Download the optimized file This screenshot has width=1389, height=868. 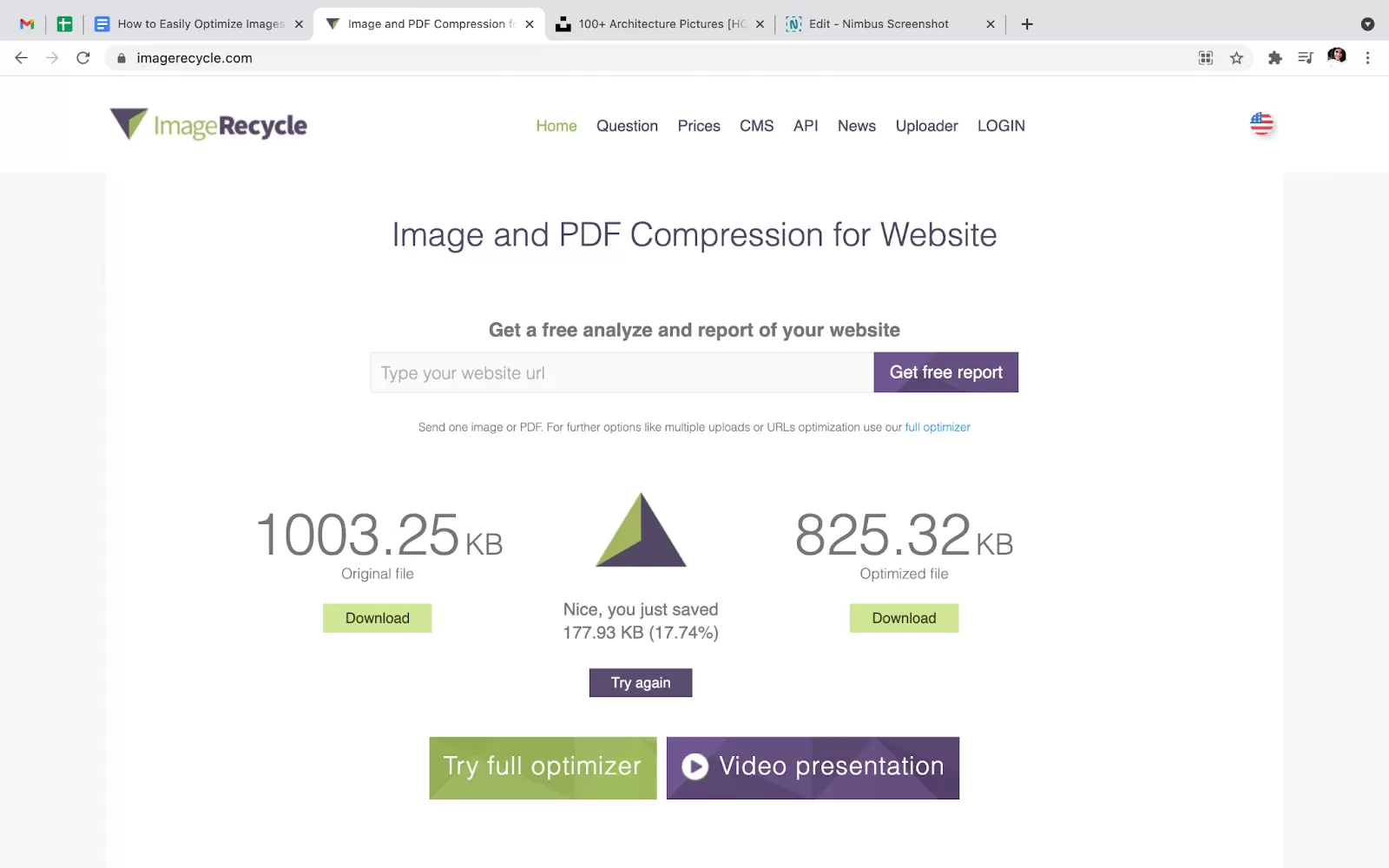(904, 618)
